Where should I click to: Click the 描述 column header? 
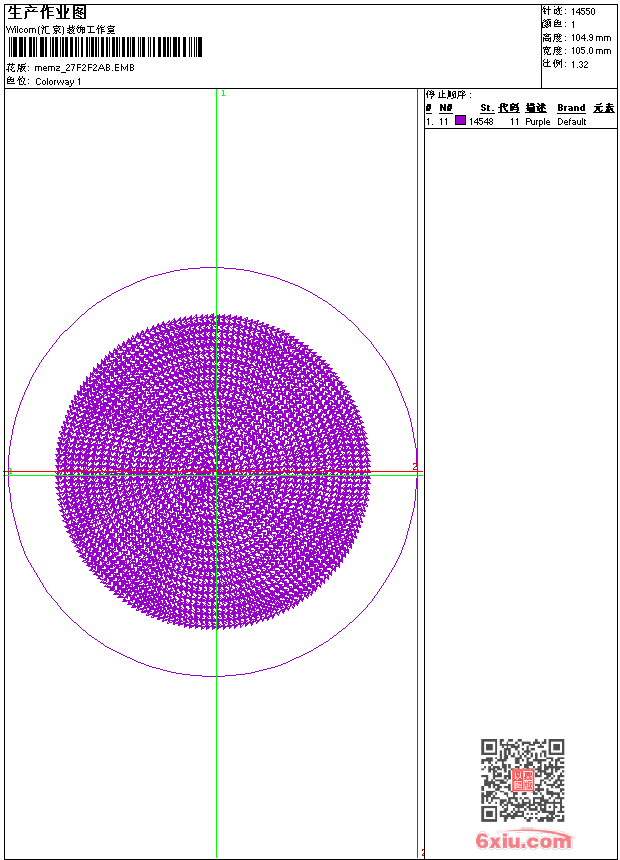(x=536, y=108)
